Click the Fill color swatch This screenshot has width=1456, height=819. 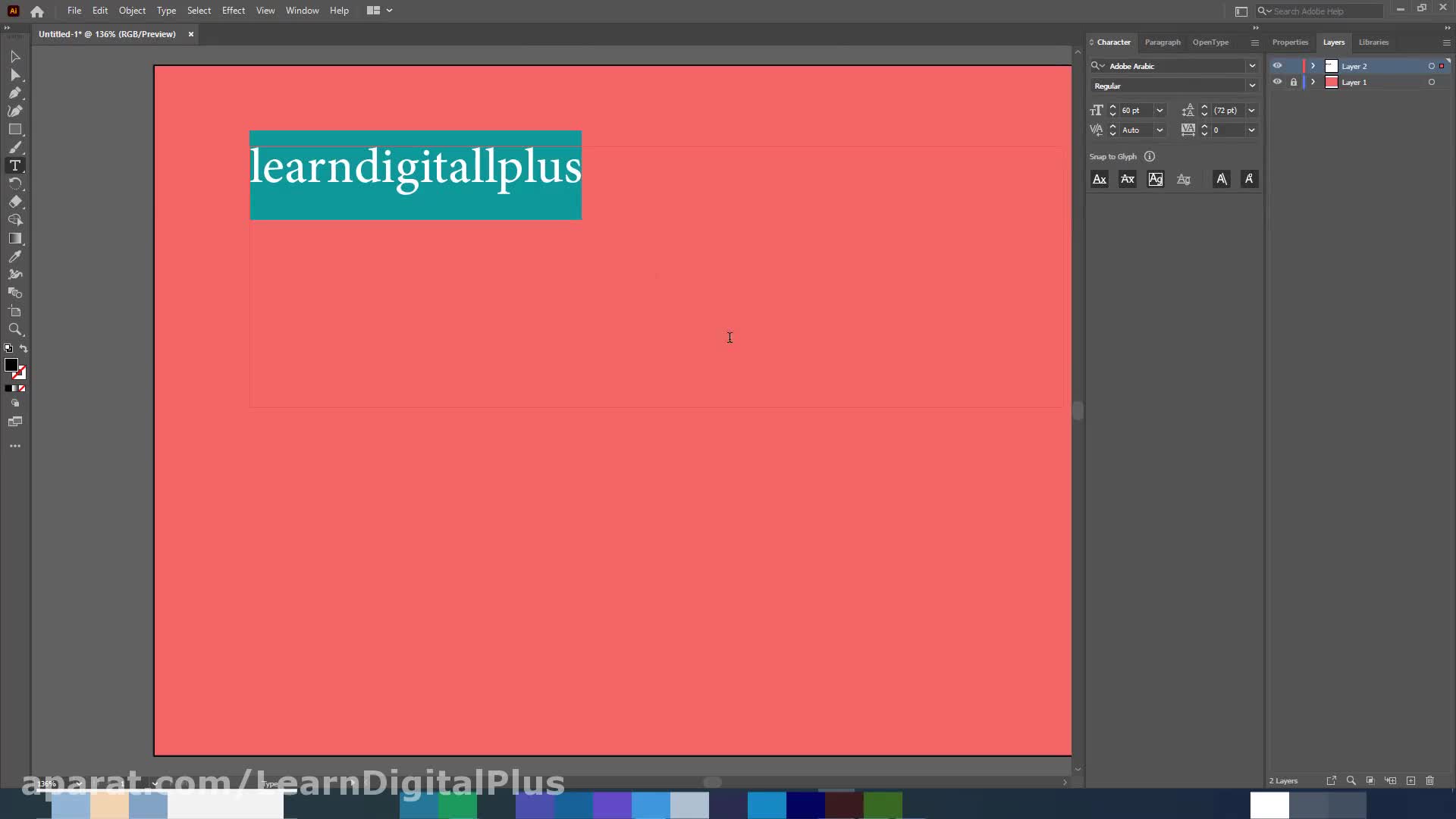coord(11,366)
